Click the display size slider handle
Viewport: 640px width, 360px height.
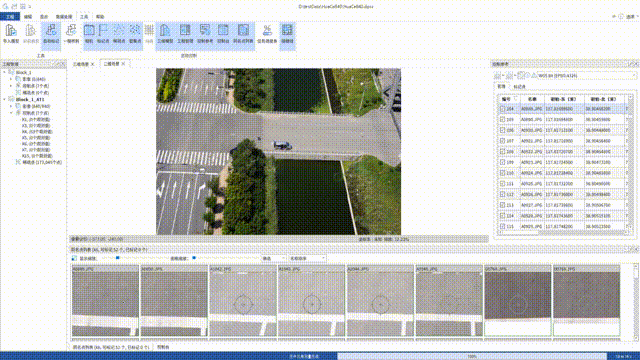point(118,258)
